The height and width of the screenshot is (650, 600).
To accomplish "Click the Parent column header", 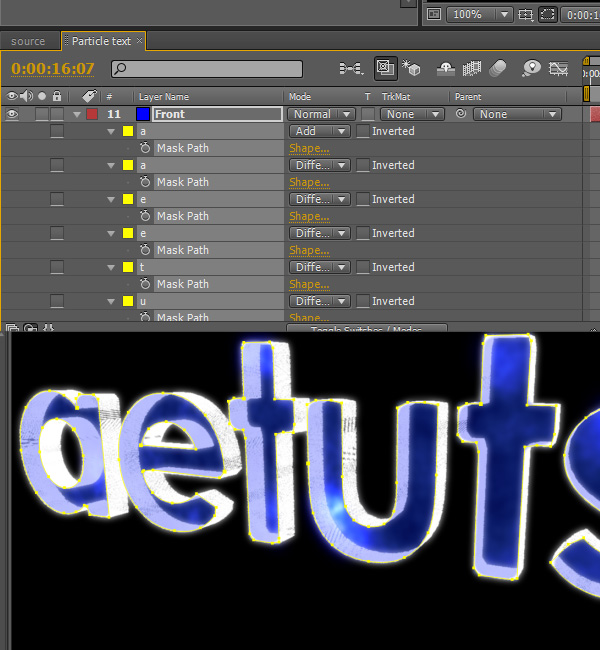I will [x=468, y=97].
